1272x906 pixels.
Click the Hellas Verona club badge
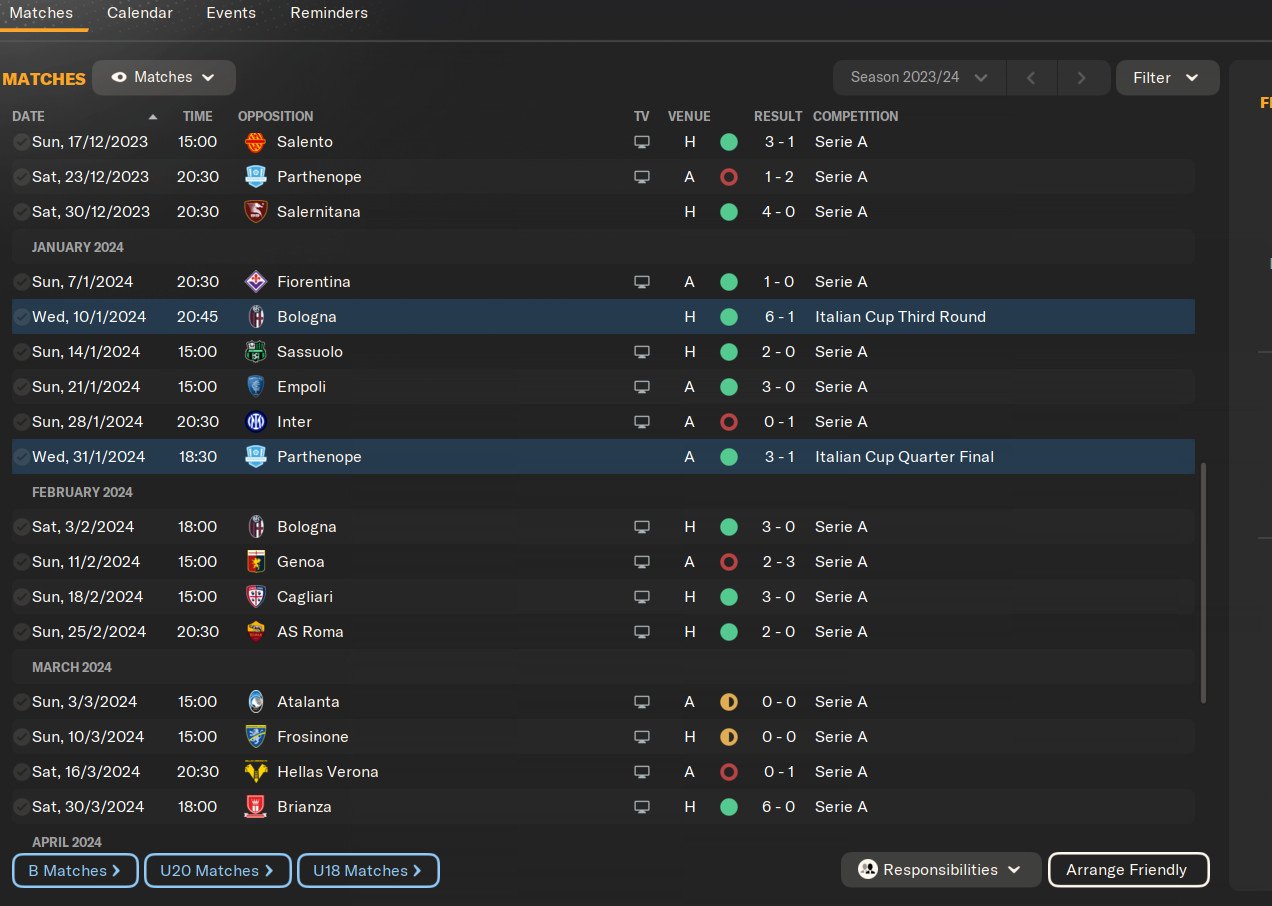[x=255, y=772]
